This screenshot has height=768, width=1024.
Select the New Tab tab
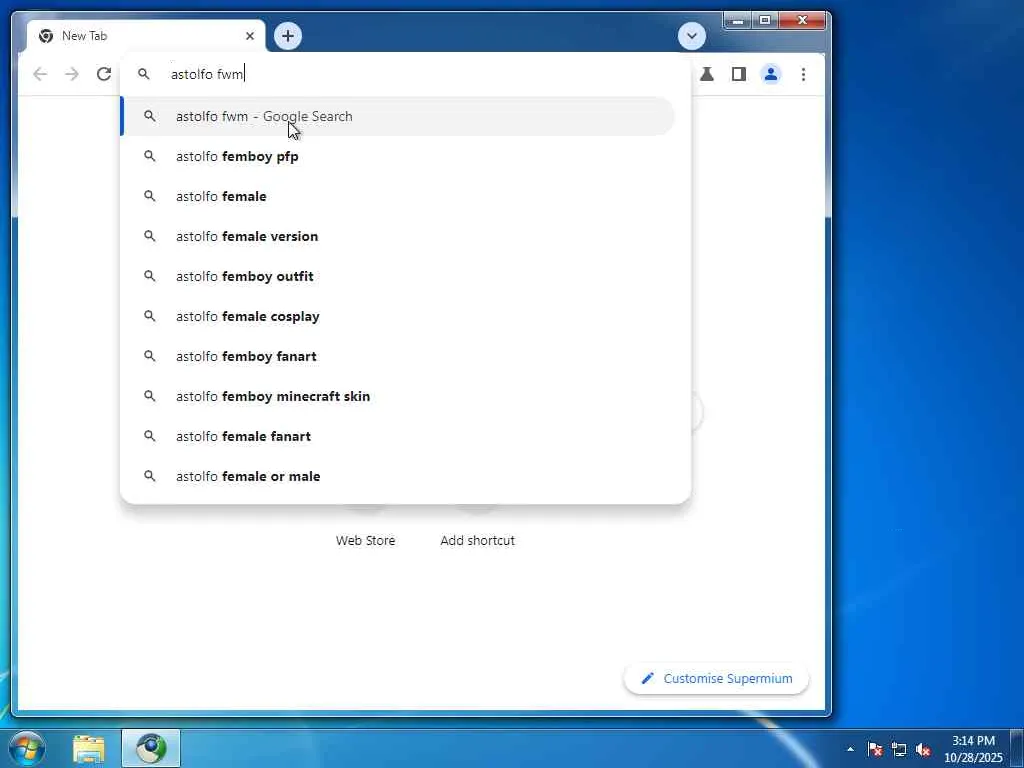click(146, 36)
